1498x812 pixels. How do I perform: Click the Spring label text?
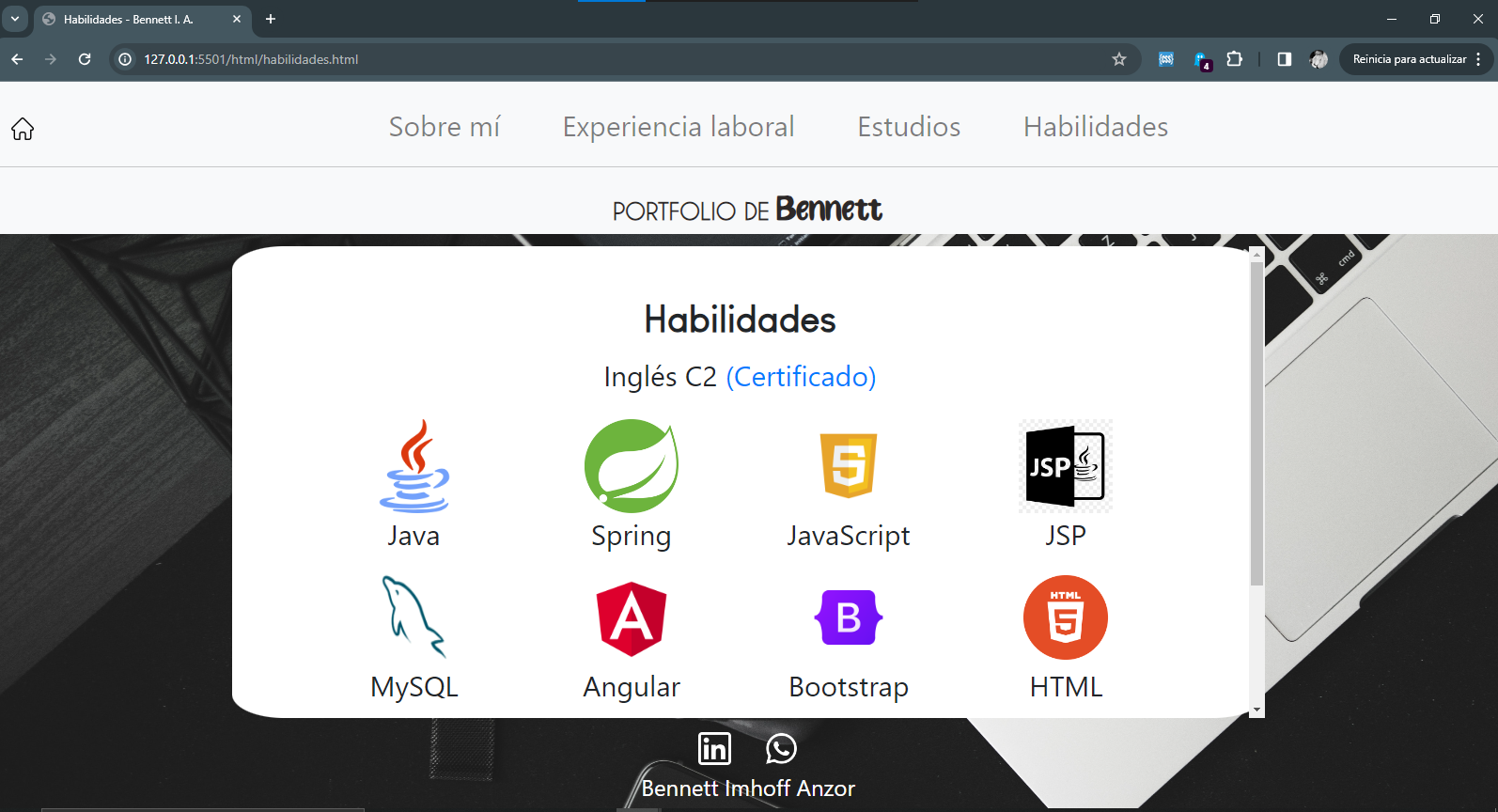point(632,537)
